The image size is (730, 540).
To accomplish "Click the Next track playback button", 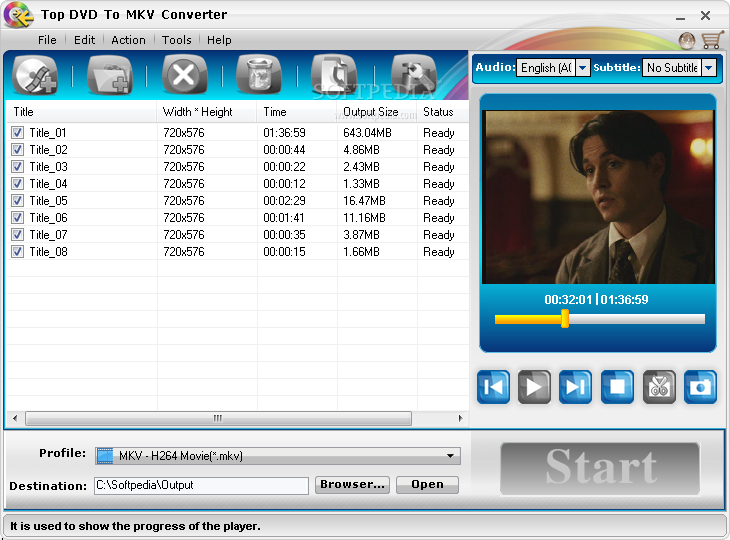I will 575,387.
